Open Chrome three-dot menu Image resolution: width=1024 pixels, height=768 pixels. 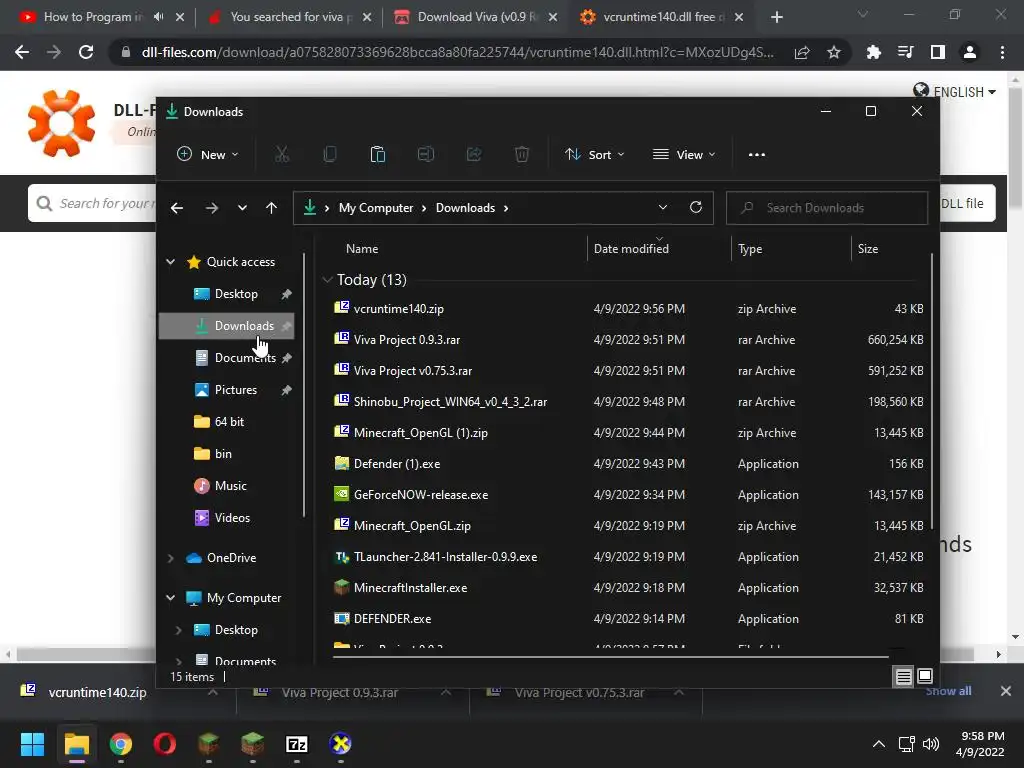coord(1002,52)
